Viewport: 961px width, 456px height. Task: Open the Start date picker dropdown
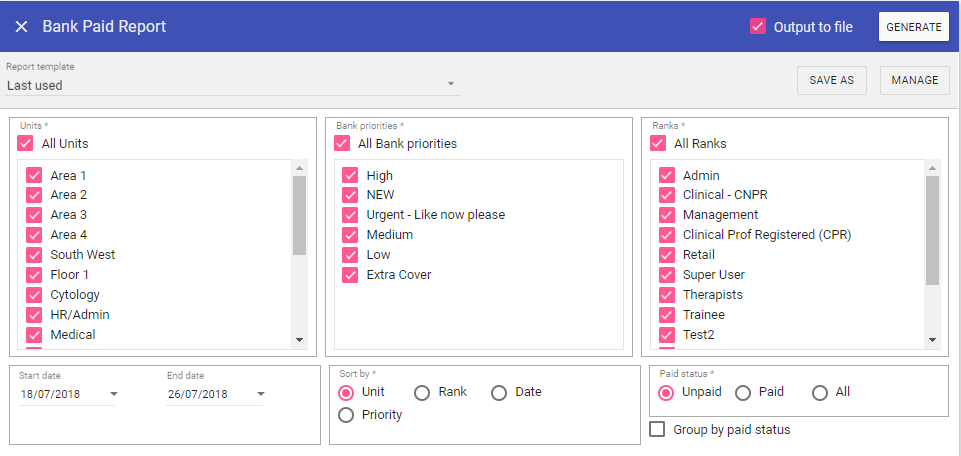pyautogui.click(x=113, y=394)
